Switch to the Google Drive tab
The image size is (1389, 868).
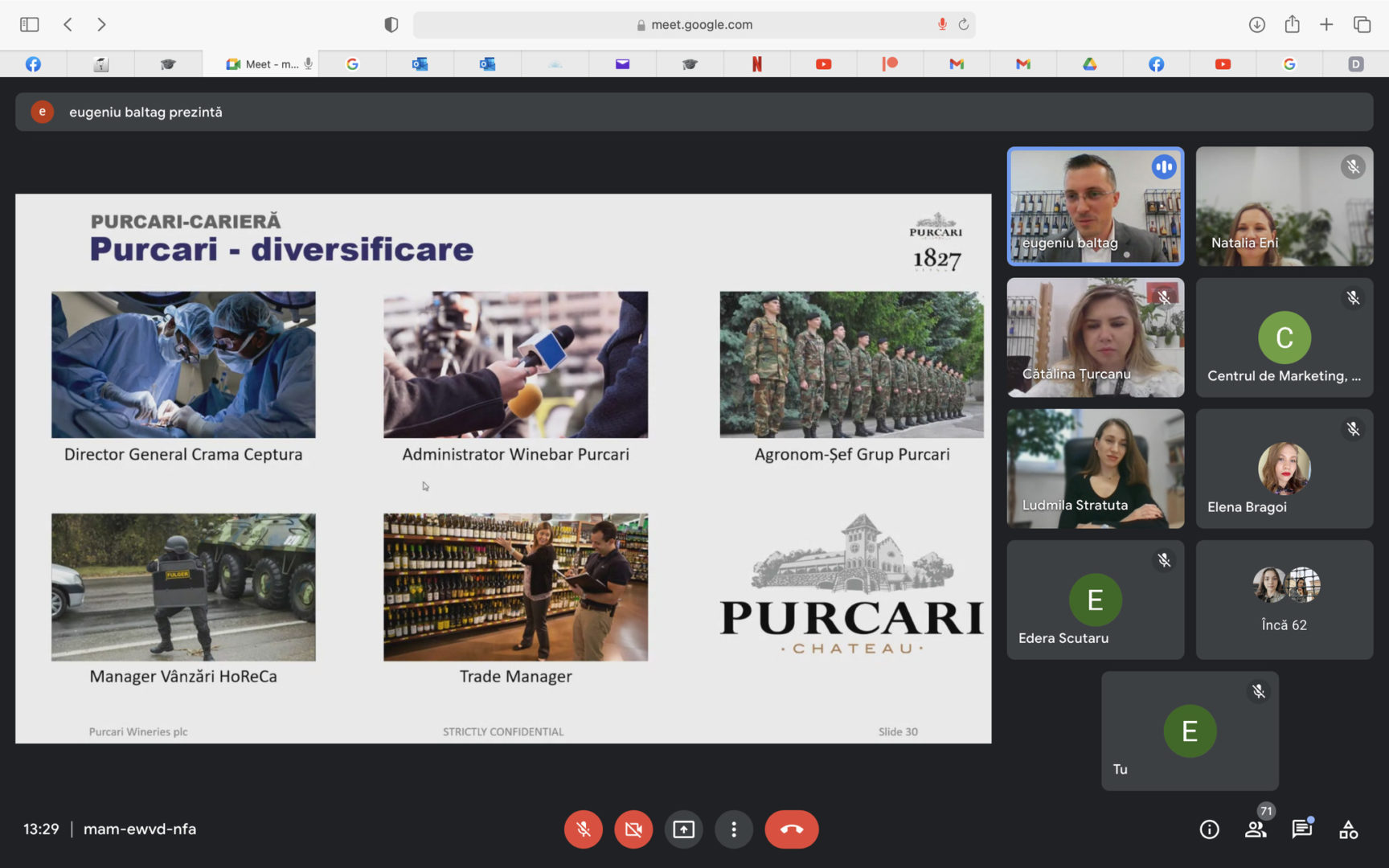pyautogui.click(x=1089, y=64)
